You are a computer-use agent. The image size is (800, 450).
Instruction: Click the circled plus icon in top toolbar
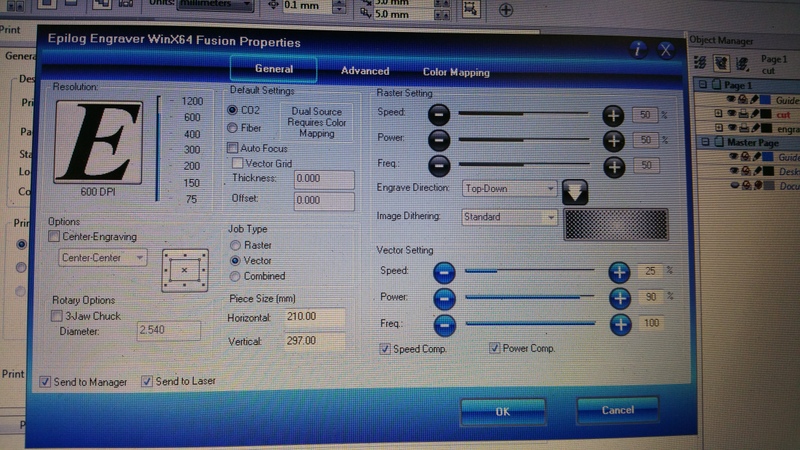tap(506, 10)
